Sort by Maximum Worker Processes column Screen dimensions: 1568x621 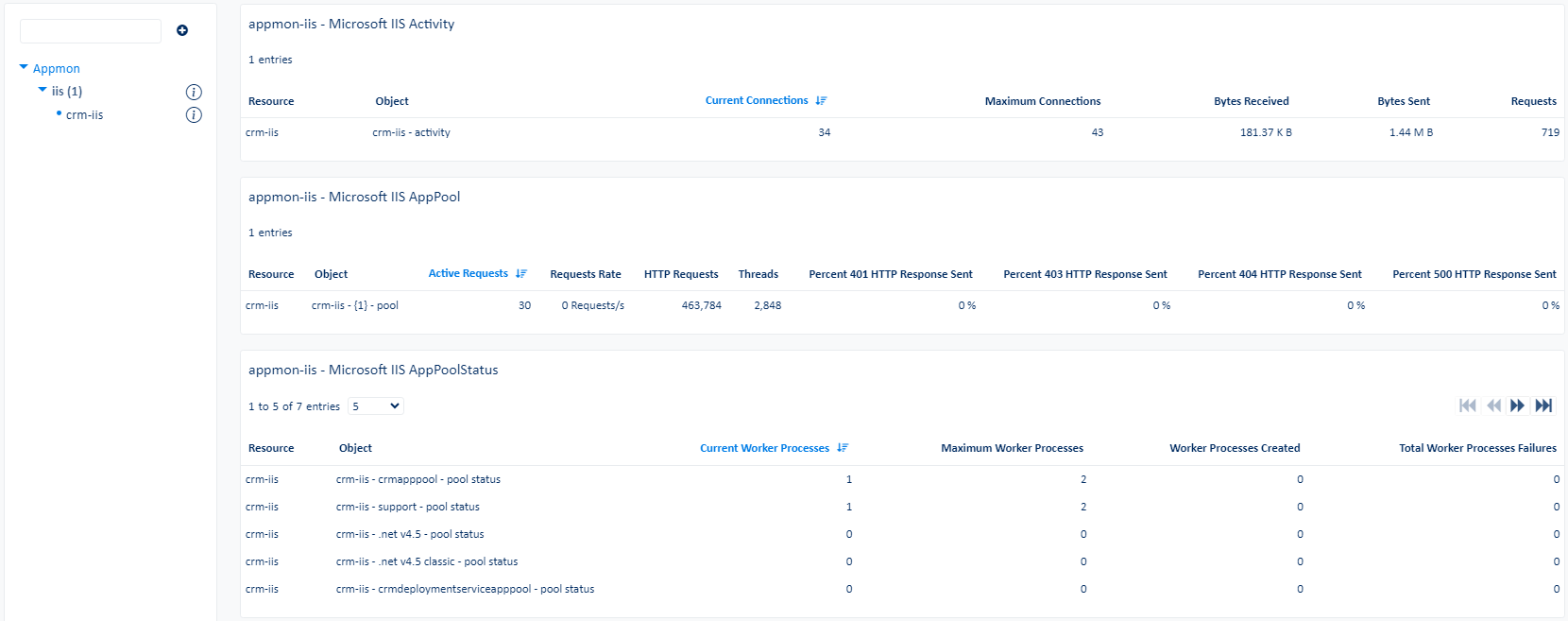1012,448
